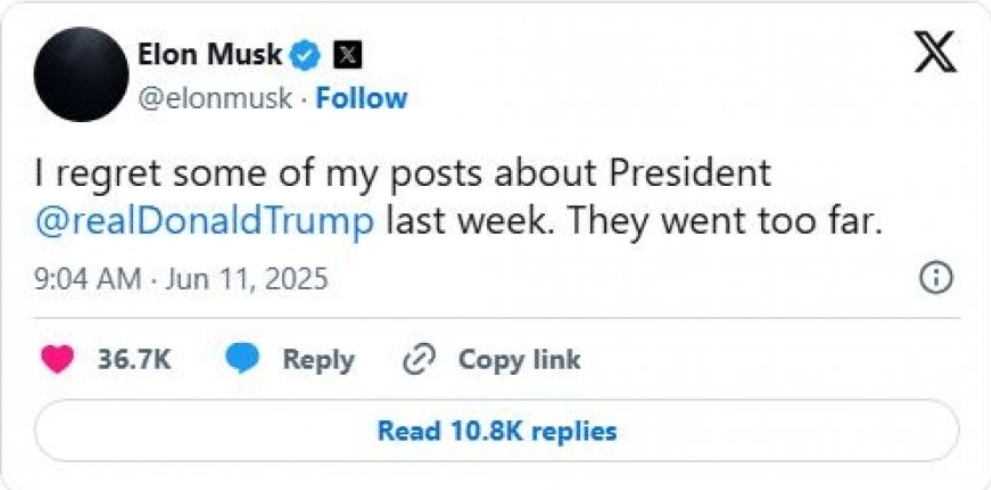
Task: Follow the @elonmusk account
Action: 361,99
